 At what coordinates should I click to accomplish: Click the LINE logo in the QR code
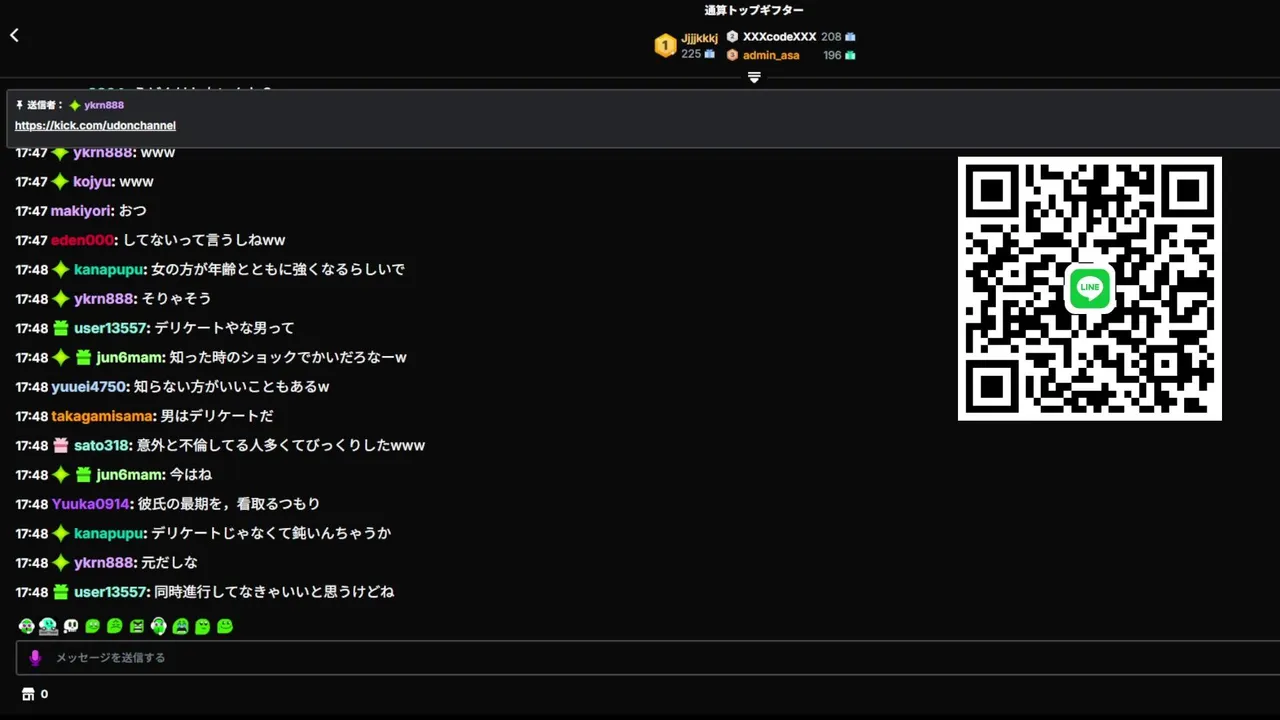(1090, 288)
